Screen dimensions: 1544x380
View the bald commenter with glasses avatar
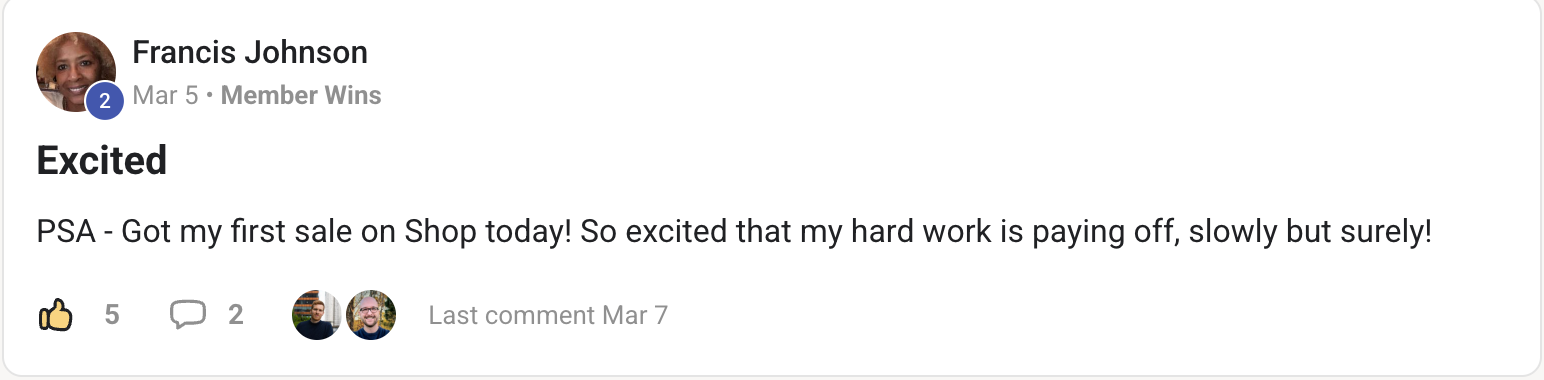[370, 315]
